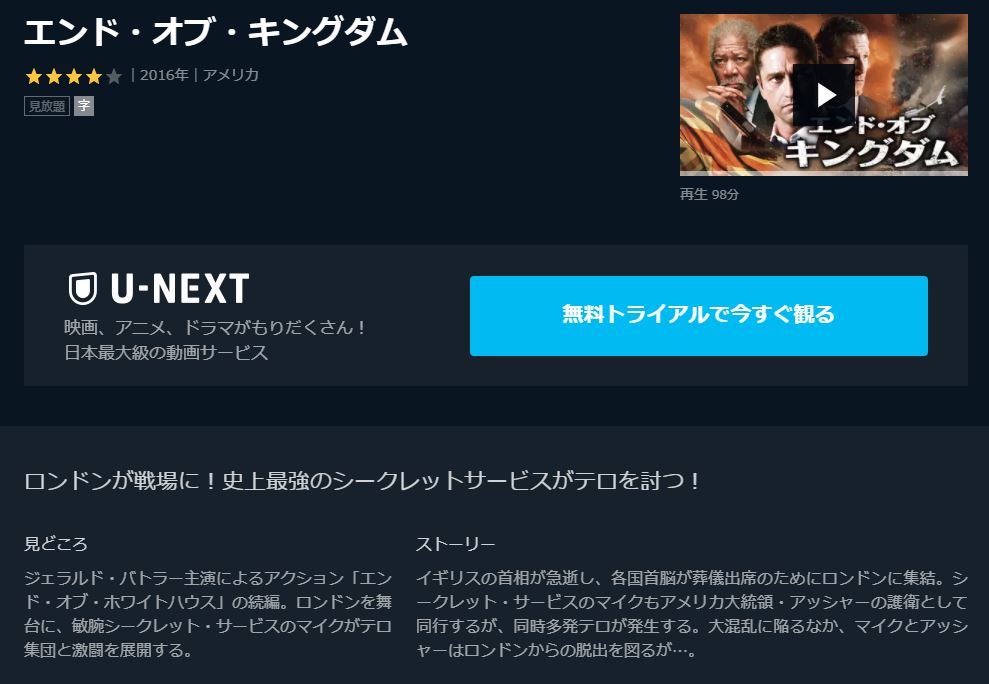Click the 見どころ section heading
The image size is (989, 684).
(x=56, y=544)
